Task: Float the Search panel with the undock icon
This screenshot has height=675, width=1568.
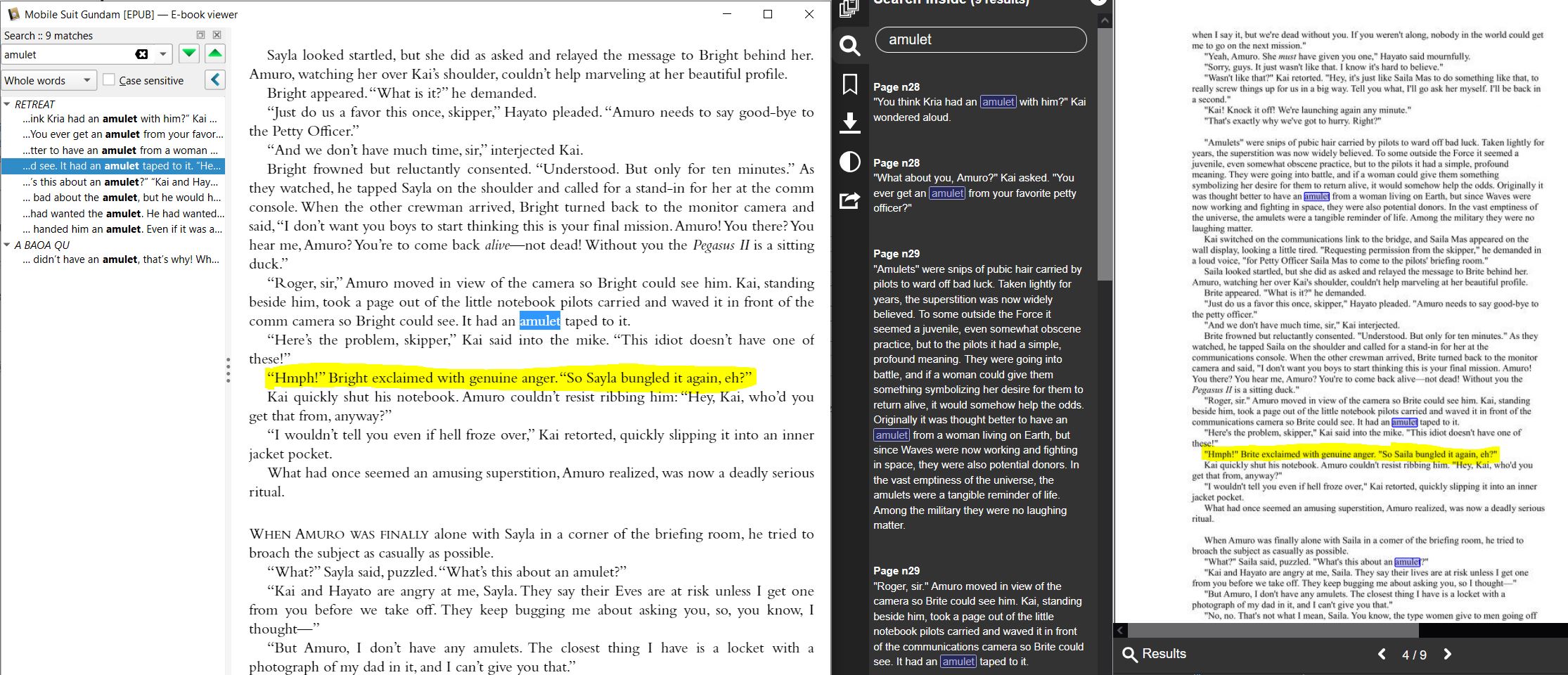Action: [x=200, y=35]
